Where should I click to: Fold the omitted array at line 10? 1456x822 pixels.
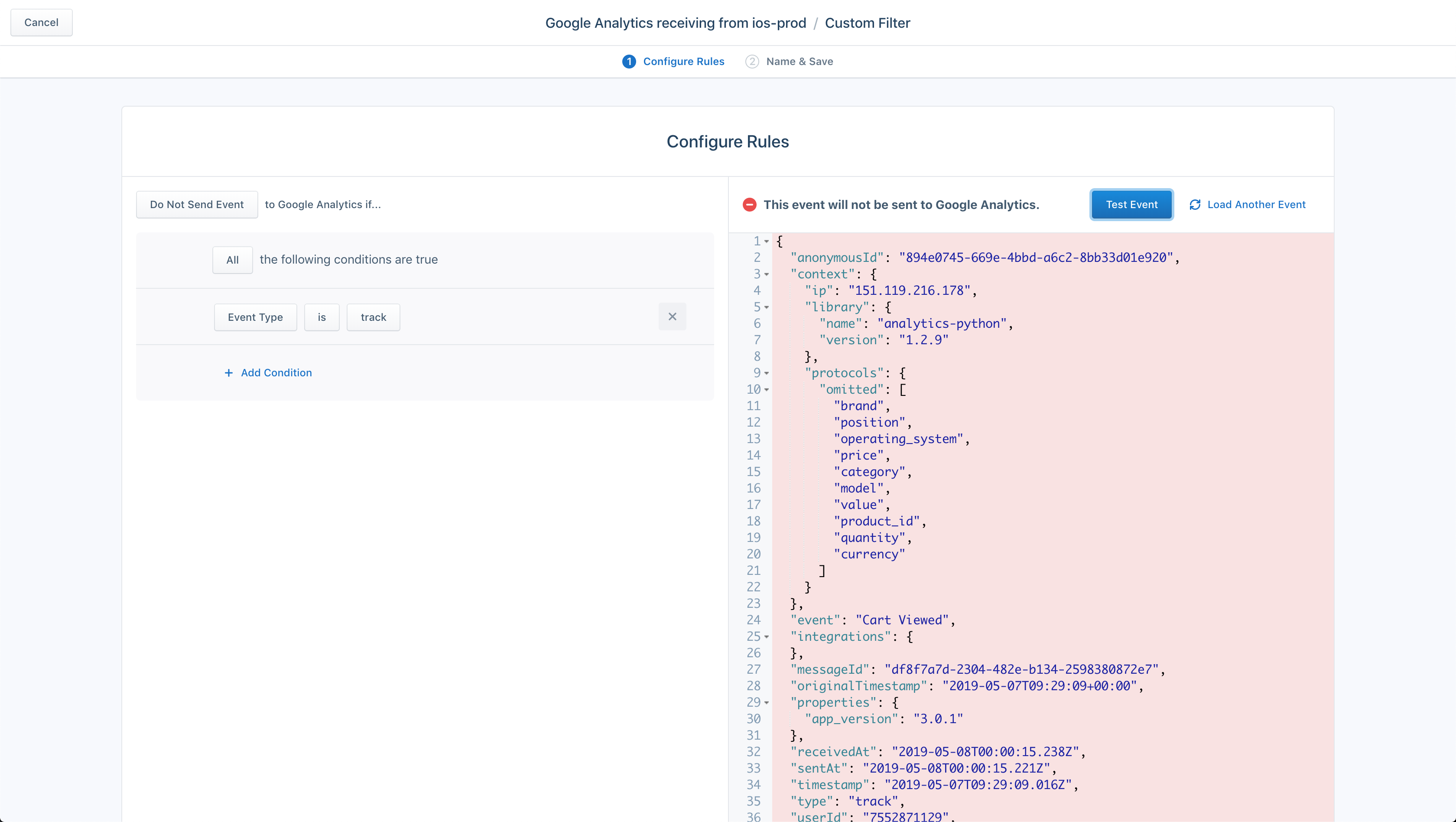(767, 389)
